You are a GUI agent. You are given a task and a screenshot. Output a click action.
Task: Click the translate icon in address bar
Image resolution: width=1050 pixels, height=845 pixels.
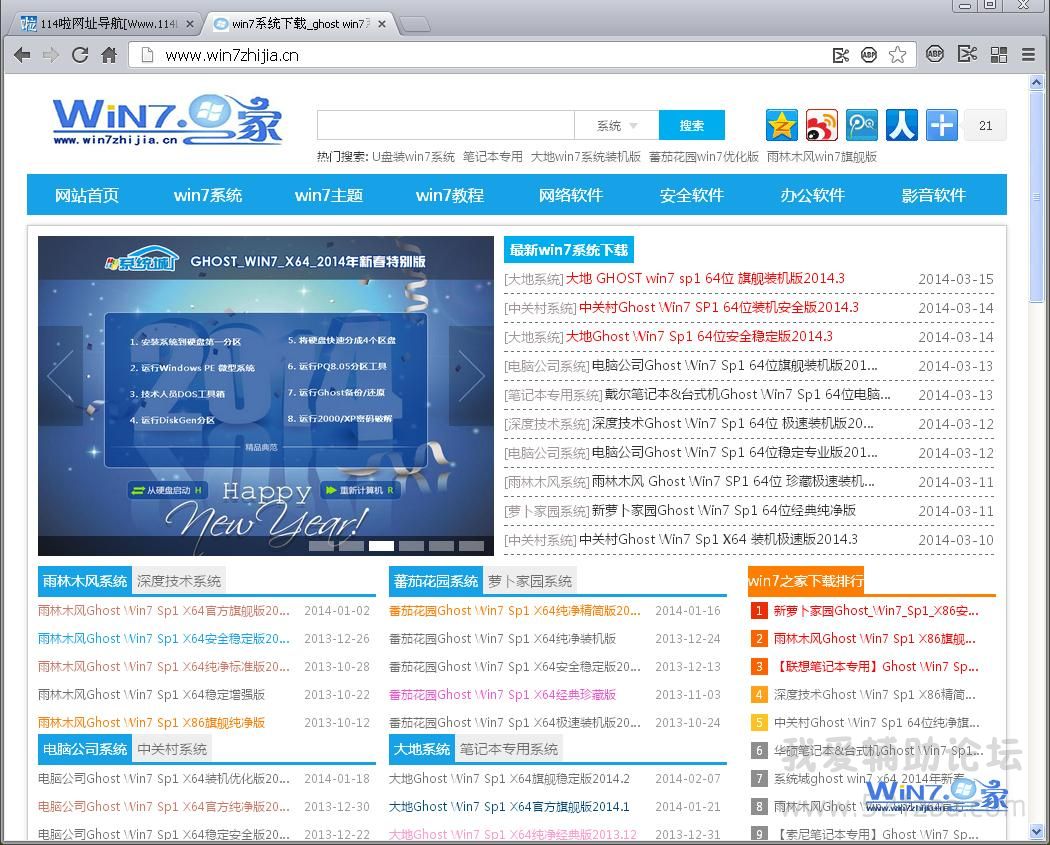pos(840,55)
